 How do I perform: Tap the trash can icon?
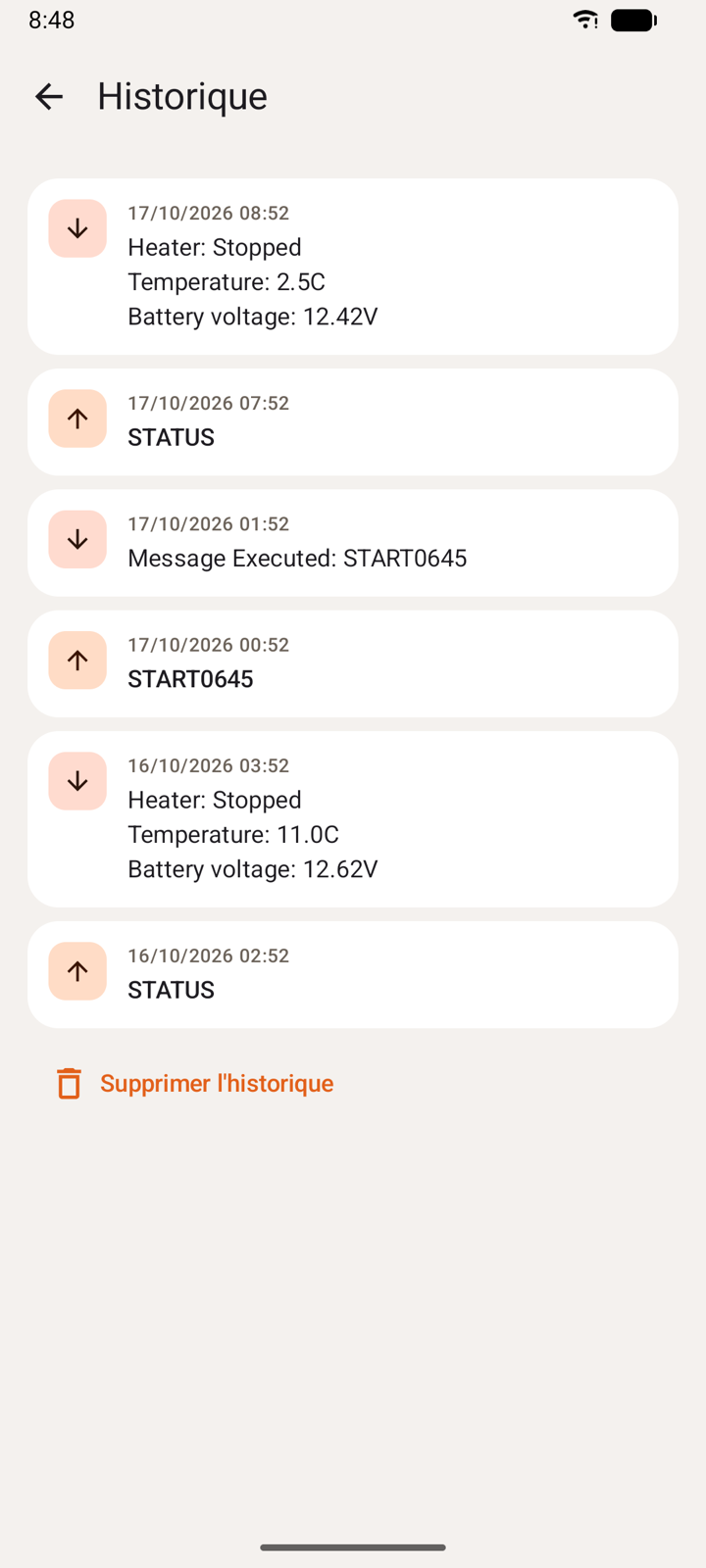tap(69, 1083)
